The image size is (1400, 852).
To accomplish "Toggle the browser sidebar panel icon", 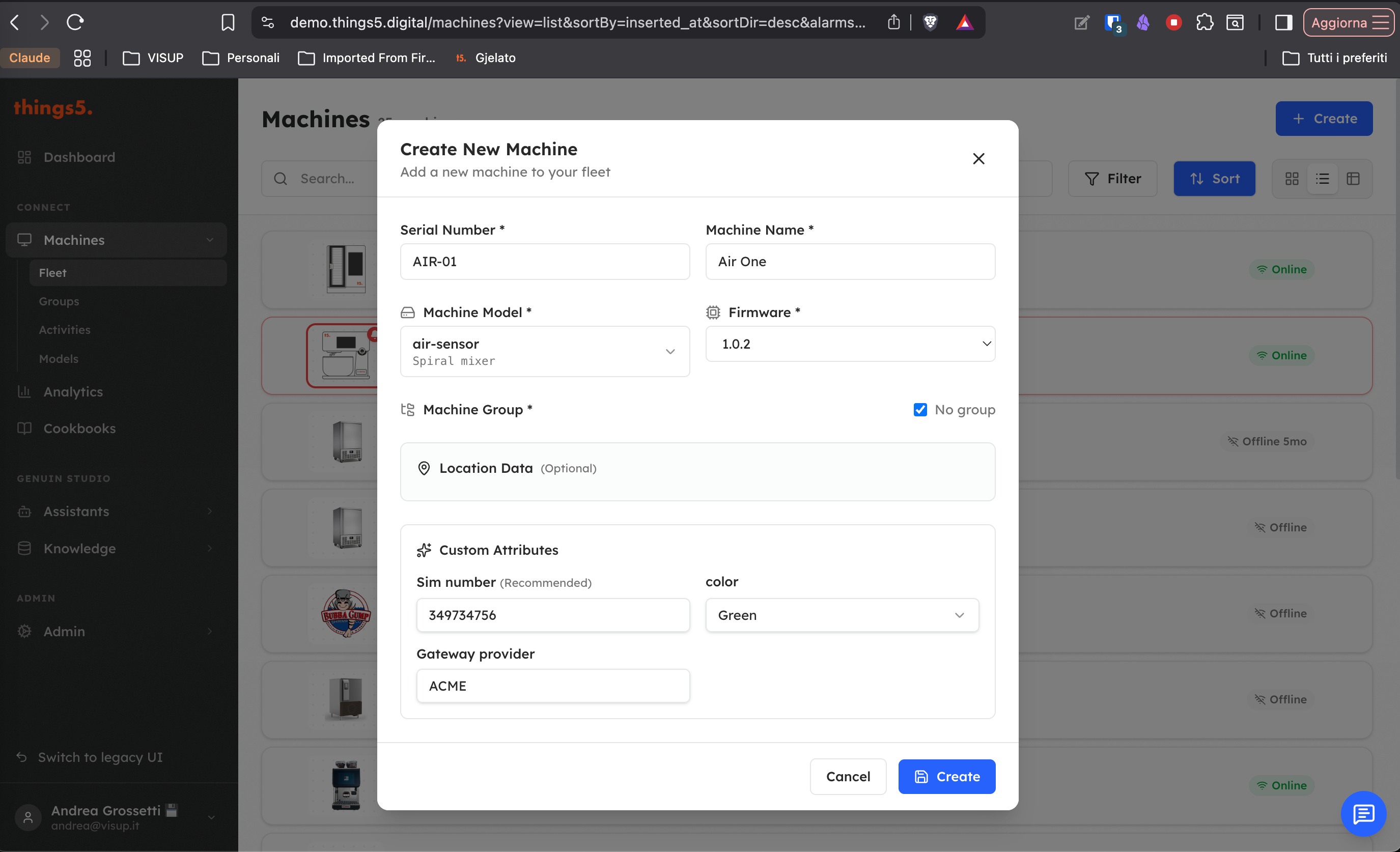I will coord(1283,22).
